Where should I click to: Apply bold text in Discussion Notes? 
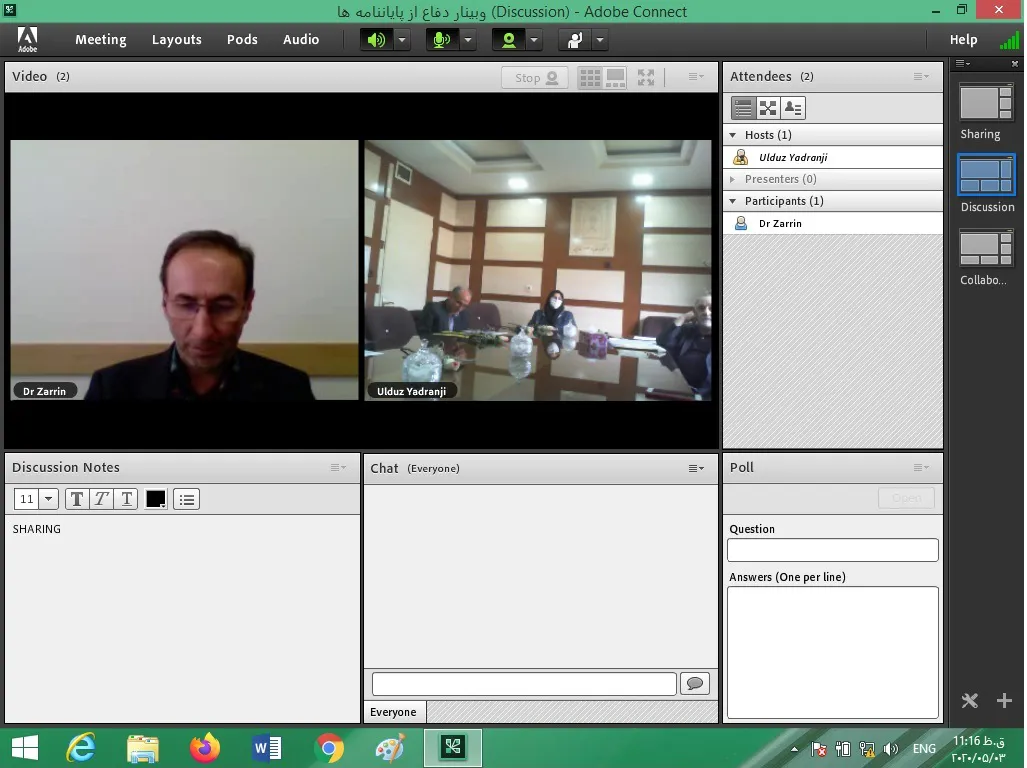(x=76, y=499)
